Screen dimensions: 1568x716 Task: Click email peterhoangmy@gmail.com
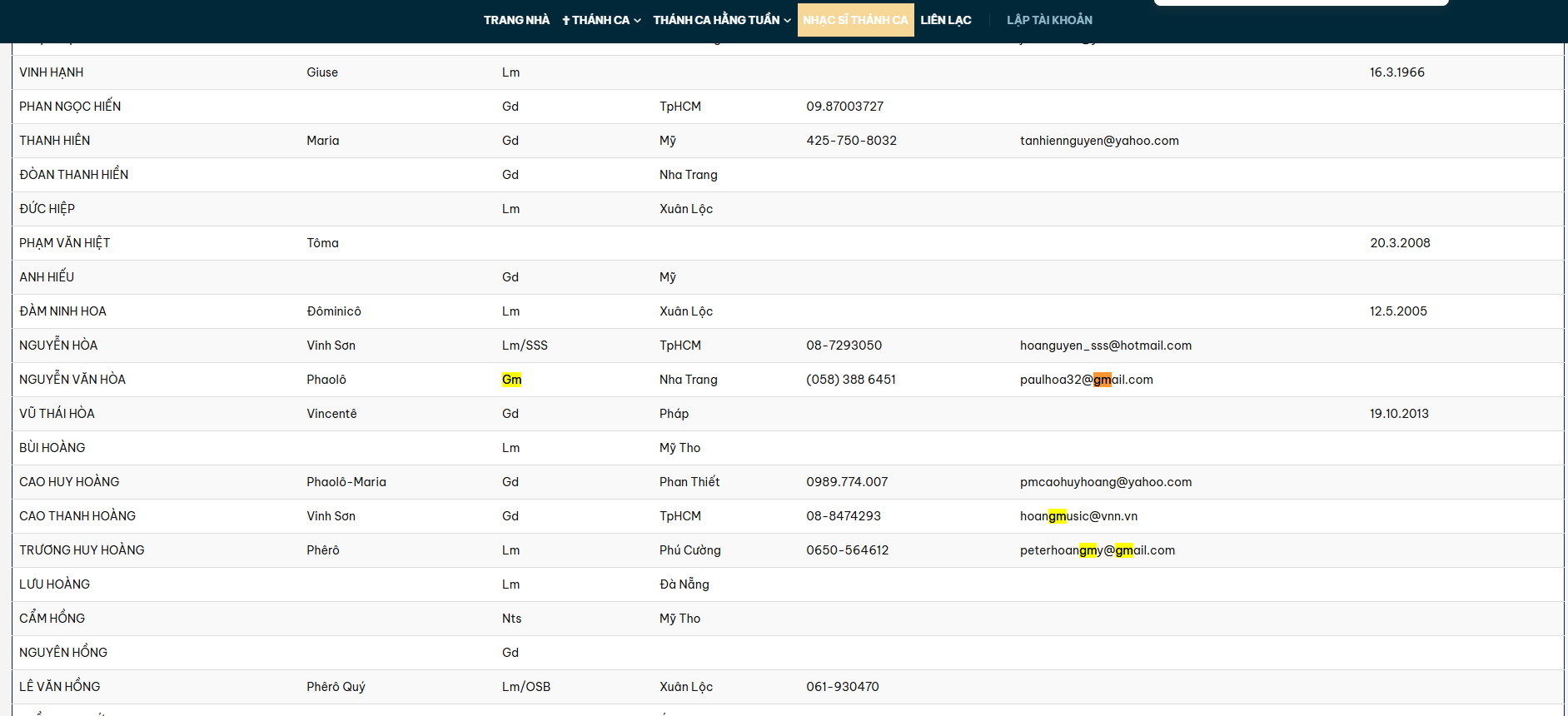1098,550
